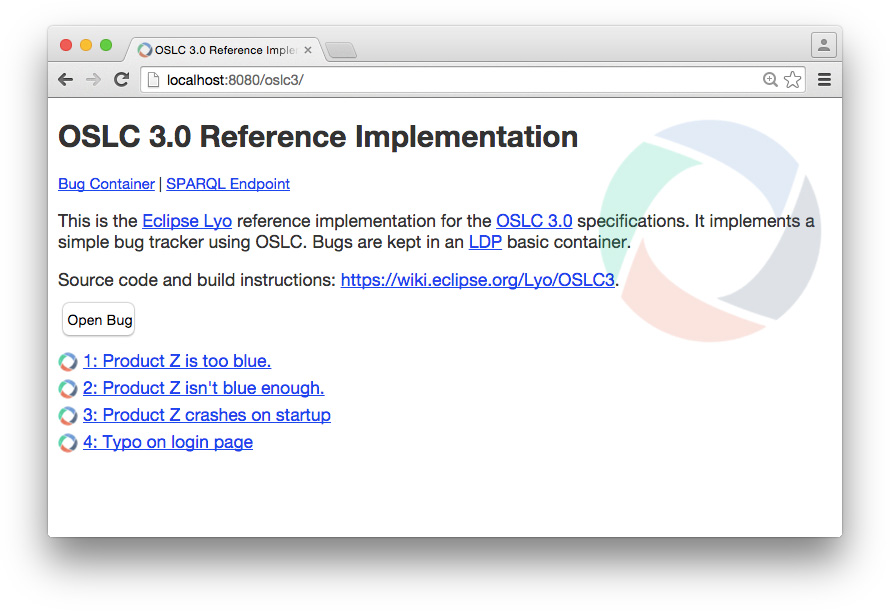
Task: Bookmark page with the star icon
Action: click(792, 79)
